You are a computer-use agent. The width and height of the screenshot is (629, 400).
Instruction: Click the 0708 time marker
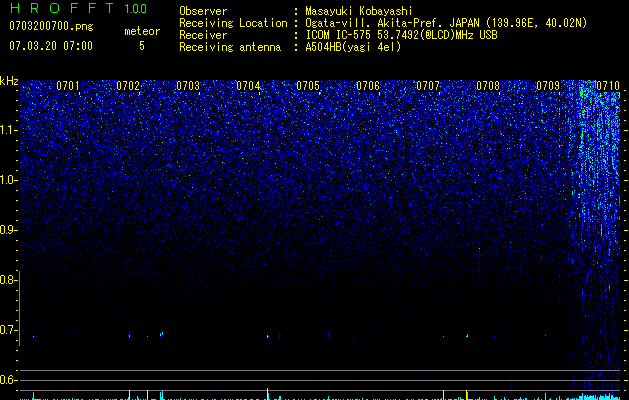pos(488,86)
